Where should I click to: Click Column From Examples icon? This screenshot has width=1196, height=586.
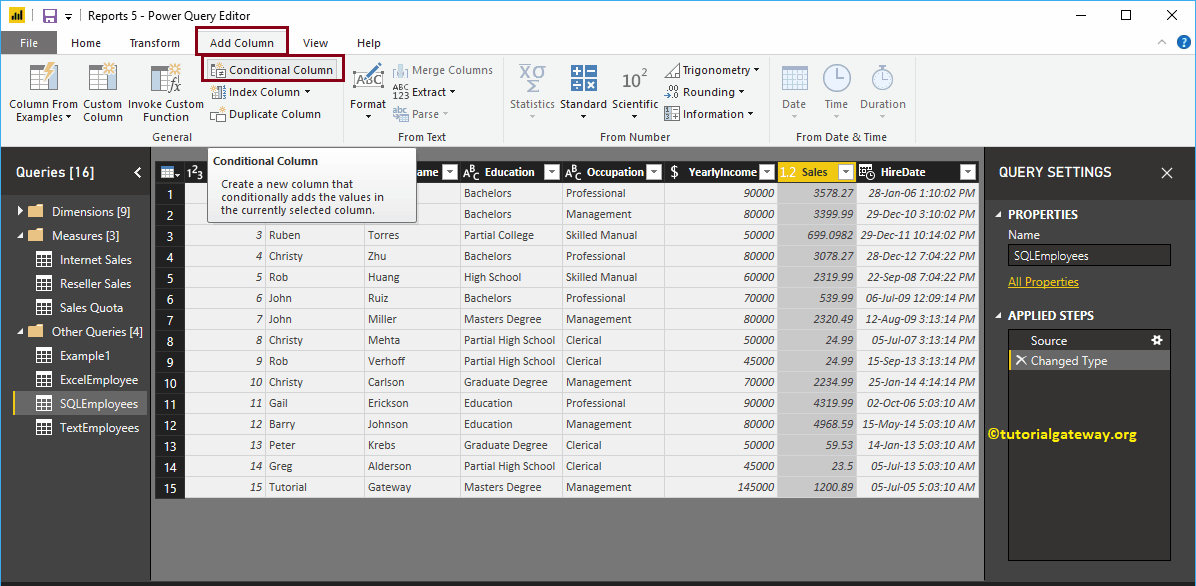[x=43, y=79]
